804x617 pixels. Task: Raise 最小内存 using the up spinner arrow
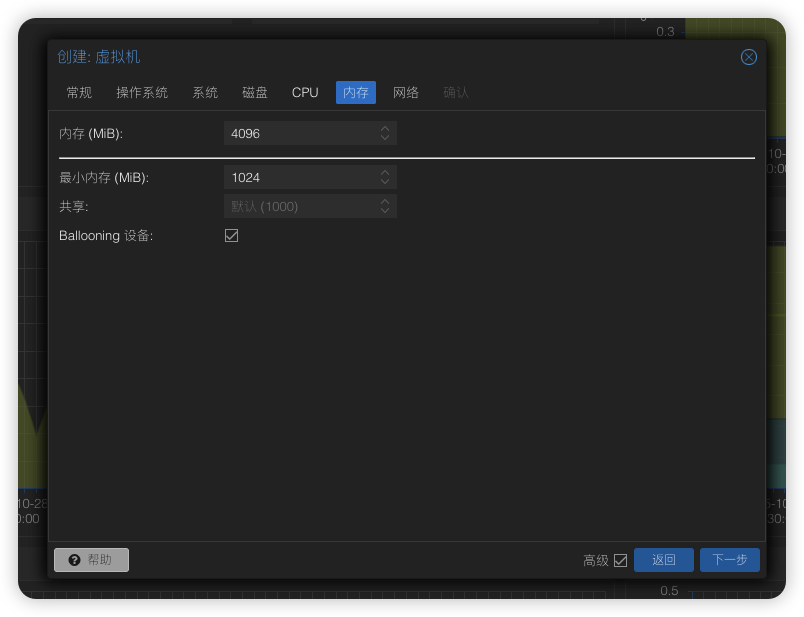tap(385, 172)
